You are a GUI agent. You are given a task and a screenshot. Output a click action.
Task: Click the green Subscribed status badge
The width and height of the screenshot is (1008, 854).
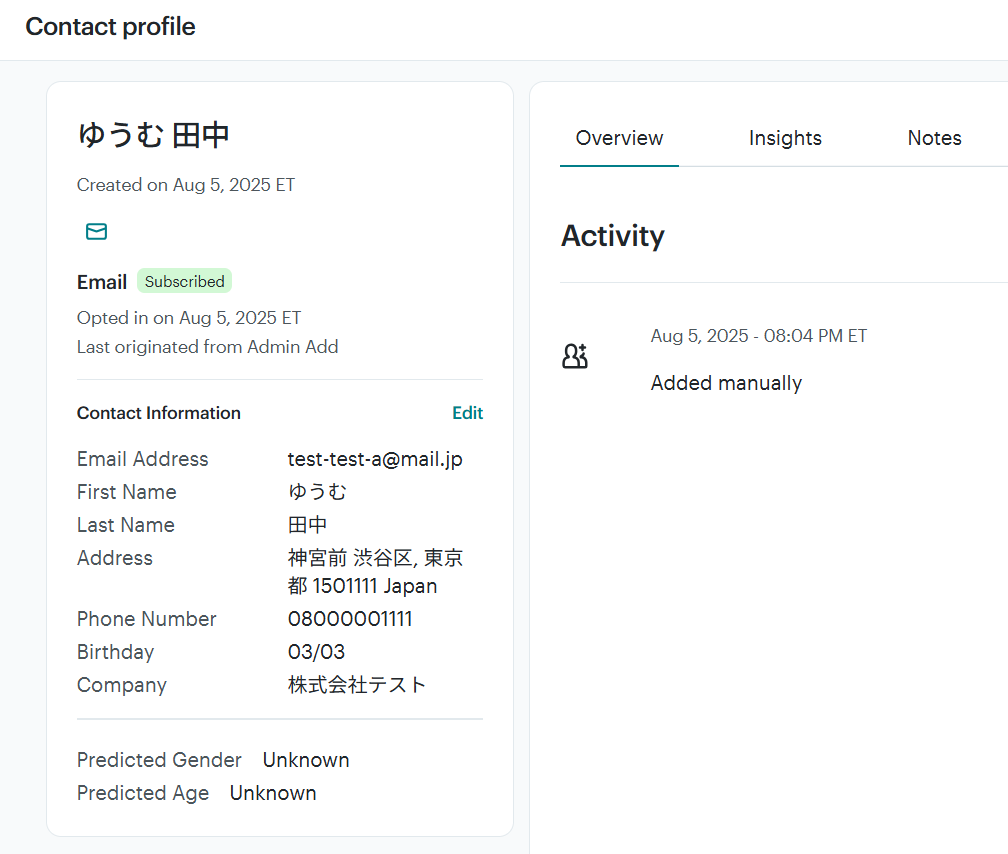point(184,282)
